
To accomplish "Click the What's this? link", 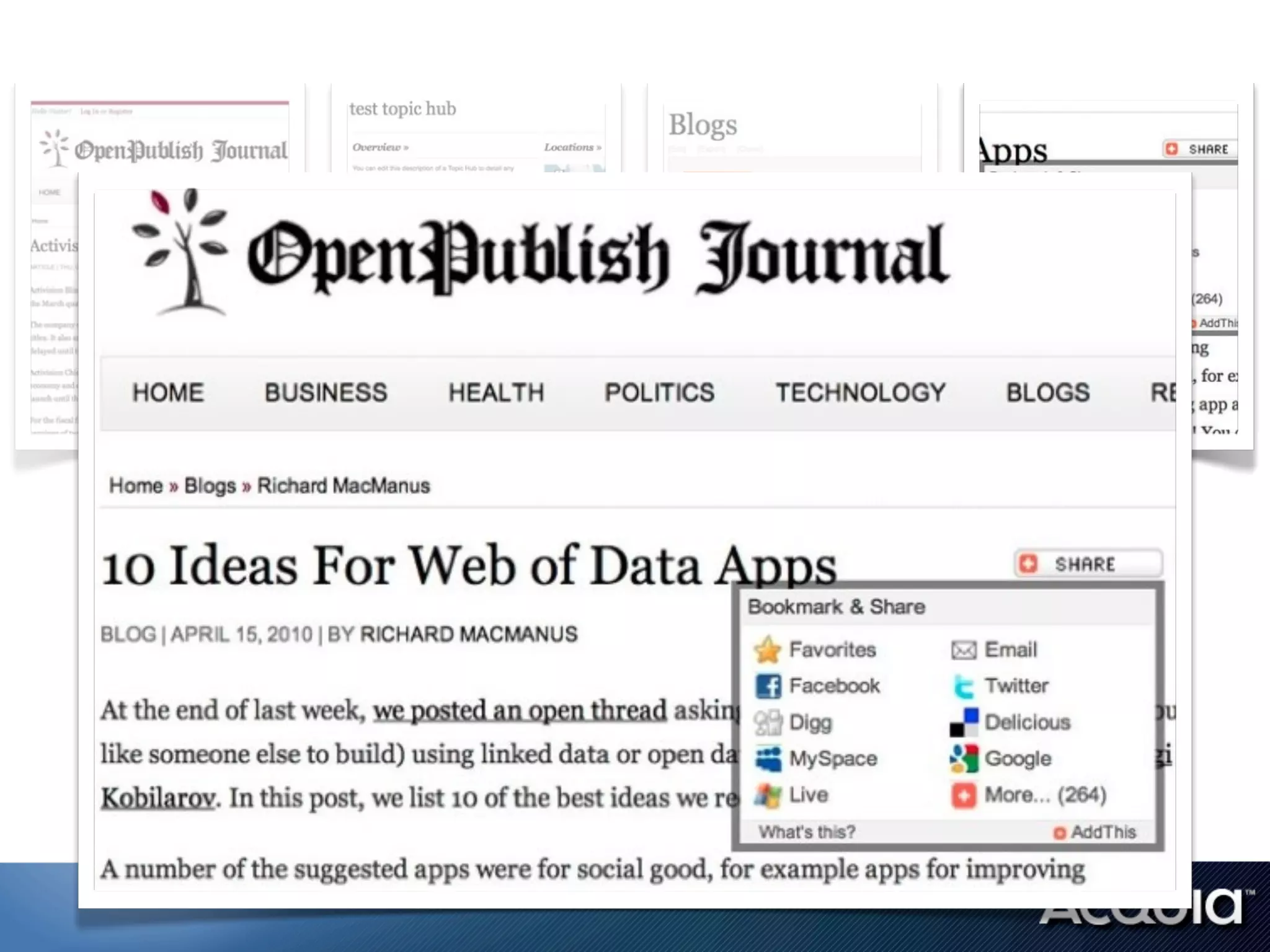I will coord(807,832).
